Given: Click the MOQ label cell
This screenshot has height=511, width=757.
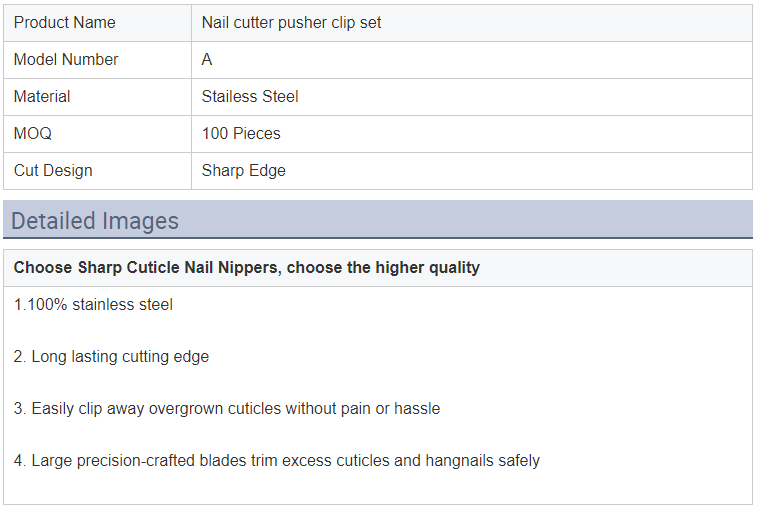Looking at the screenshot, I should pyautogui.click(x=97, y=134).
